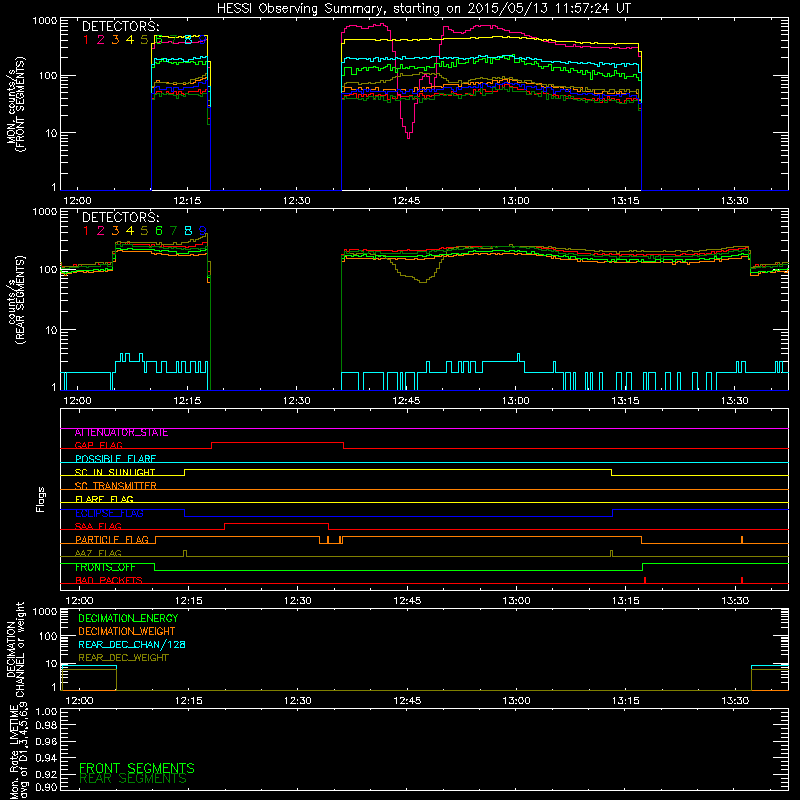The image size is (800, 800).
Task: Click detector '6' in rear segments legend
Action: tap(159, 231)
